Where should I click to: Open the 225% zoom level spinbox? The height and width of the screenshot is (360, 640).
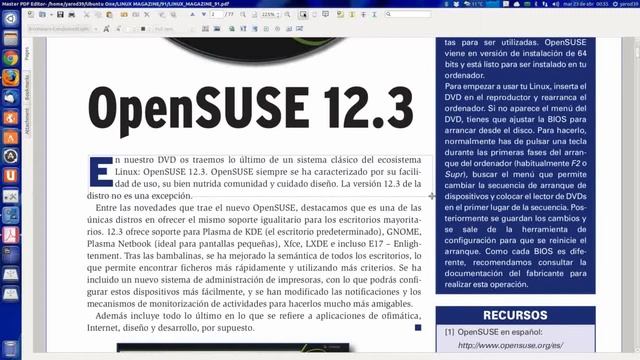270,14
